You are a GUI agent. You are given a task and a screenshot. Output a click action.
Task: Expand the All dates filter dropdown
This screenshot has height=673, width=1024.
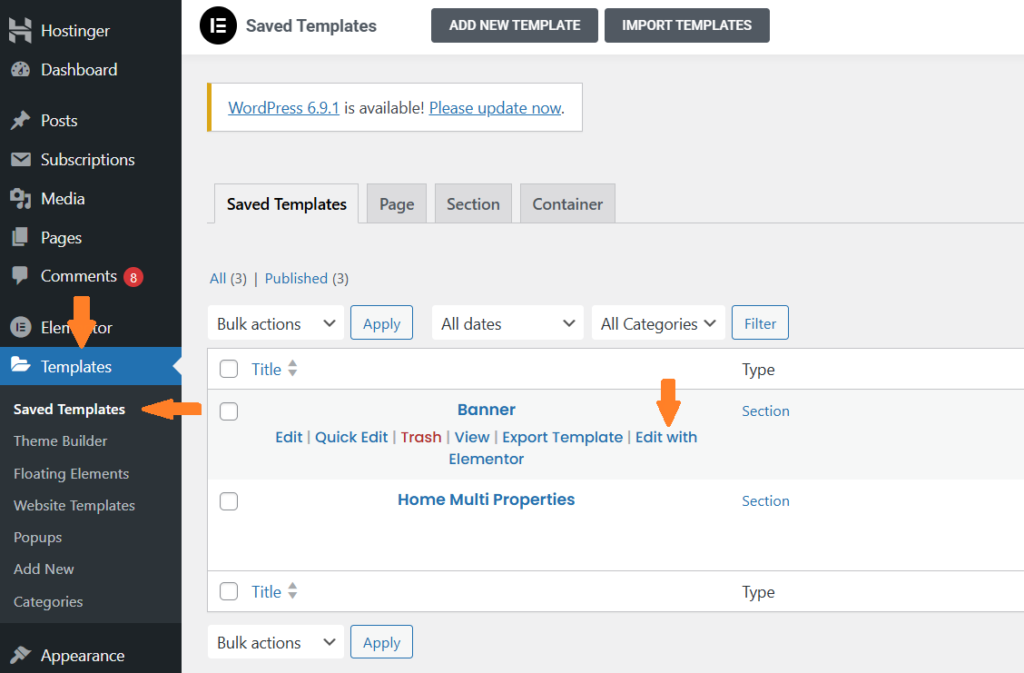click(x=507, y=324)
